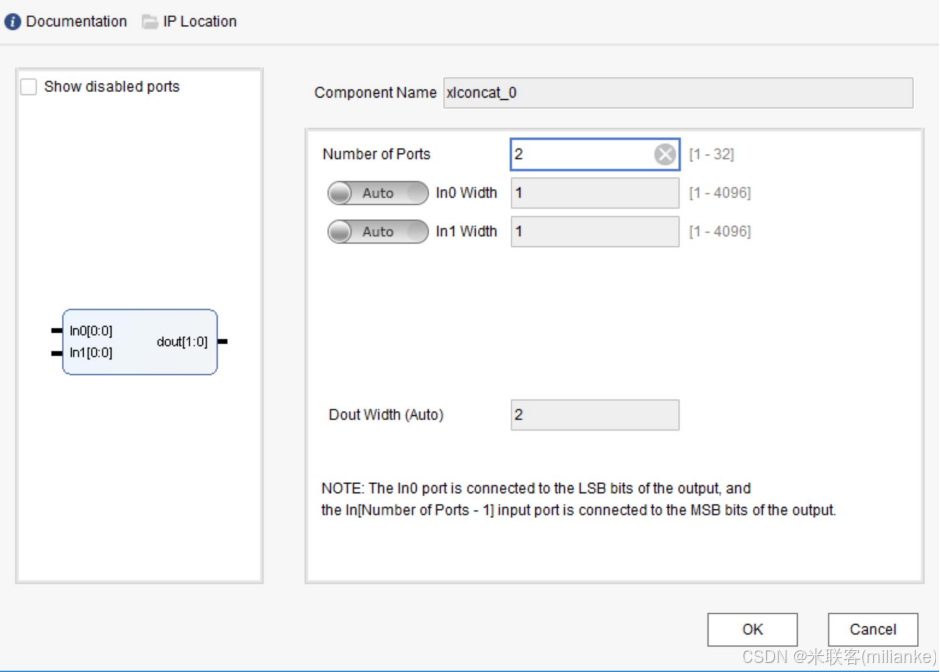
Task: Click the IP Location folder icon
Action: (150, 21)
